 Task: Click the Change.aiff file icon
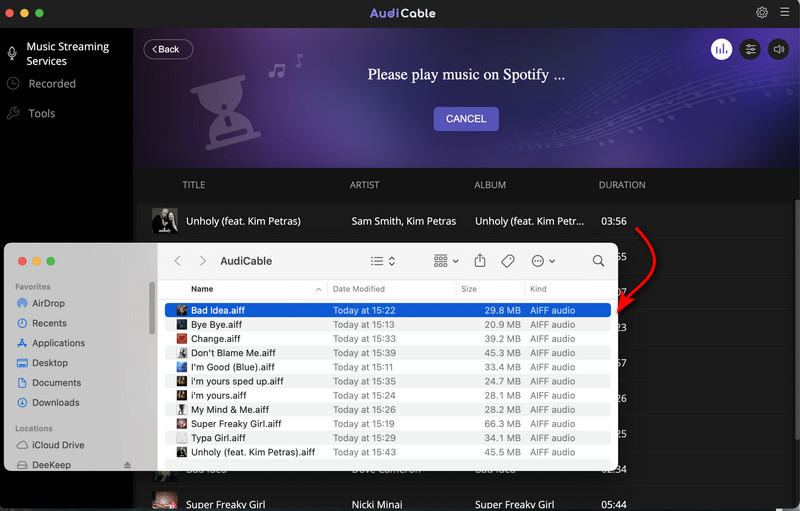[x=182, y=339]
